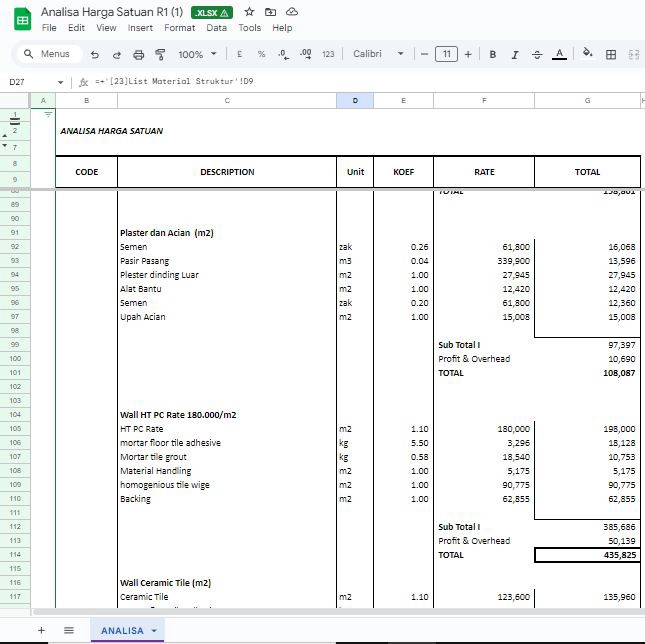645x644 pixels.
Task: Select row 104 header
Action: [15, 415]
